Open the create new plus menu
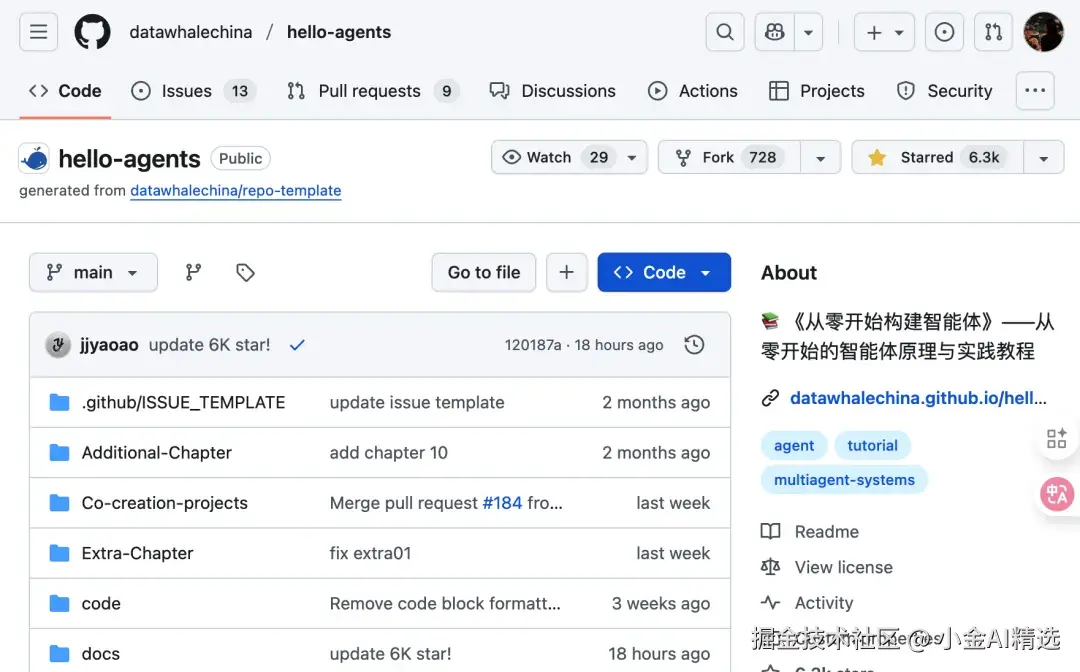 (884, 32)
